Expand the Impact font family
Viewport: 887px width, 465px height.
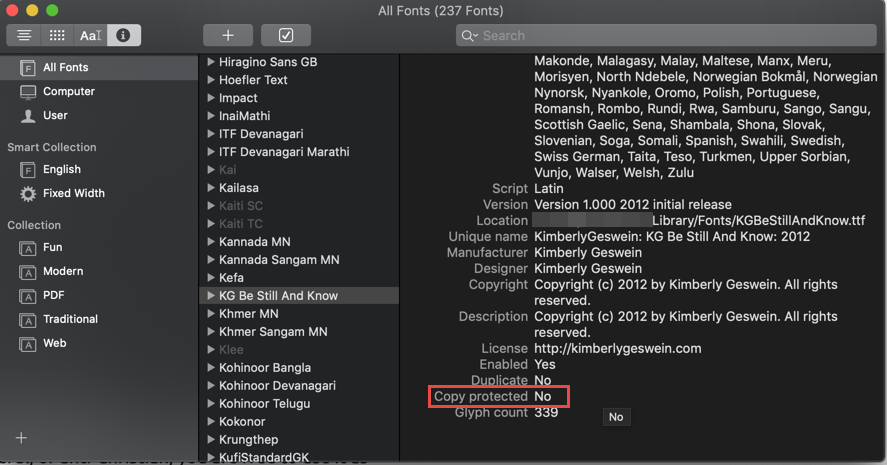click(x=211, y=98)
